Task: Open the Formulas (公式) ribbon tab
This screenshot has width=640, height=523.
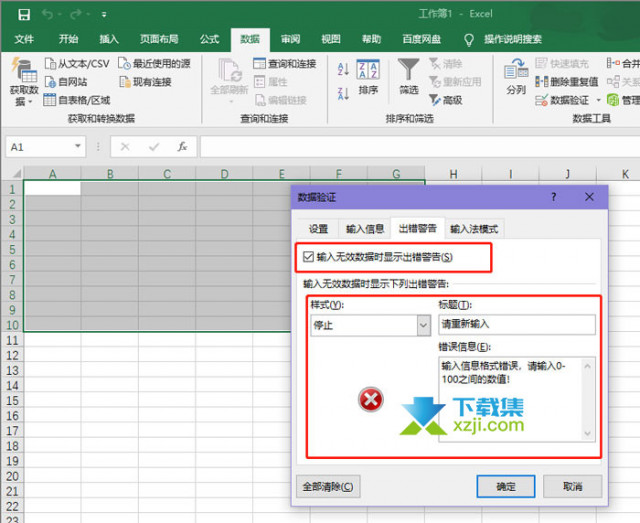Action: point(209,39)
